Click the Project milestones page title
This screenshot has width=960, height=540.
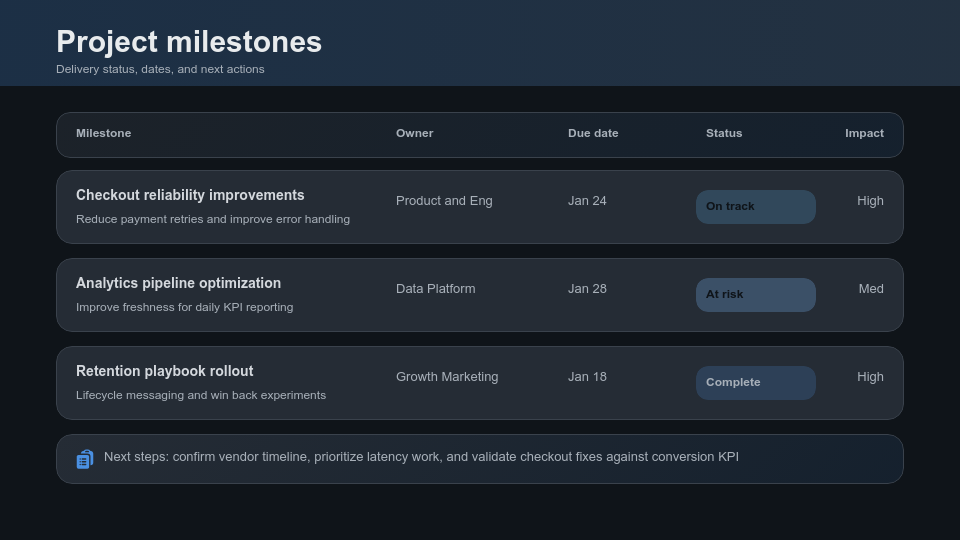(189, 42)
